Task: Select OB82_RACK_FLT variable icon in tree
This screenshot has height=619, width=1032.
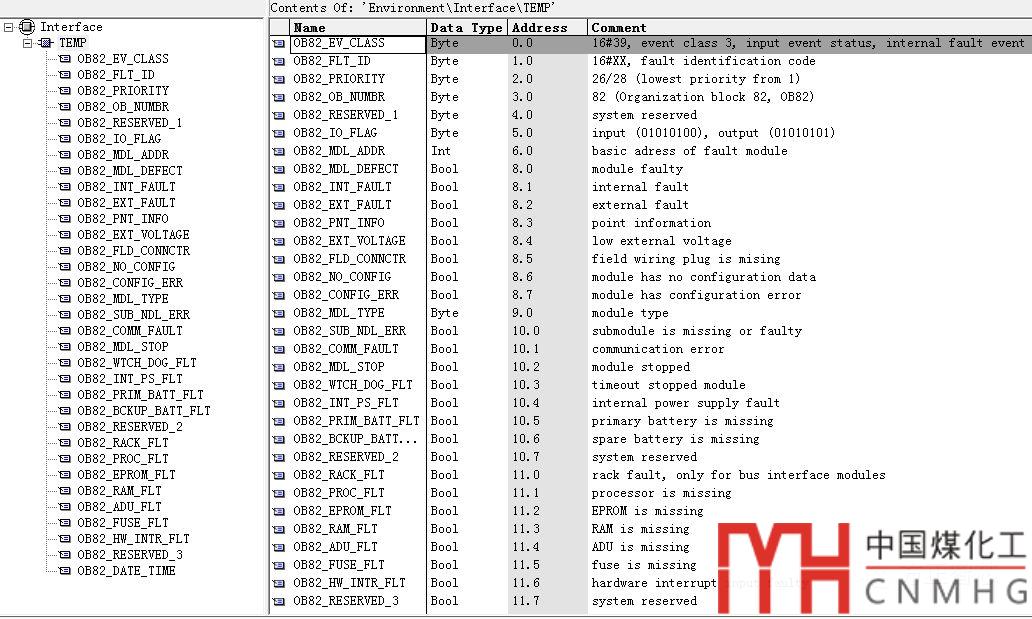Action: [65, 443]
